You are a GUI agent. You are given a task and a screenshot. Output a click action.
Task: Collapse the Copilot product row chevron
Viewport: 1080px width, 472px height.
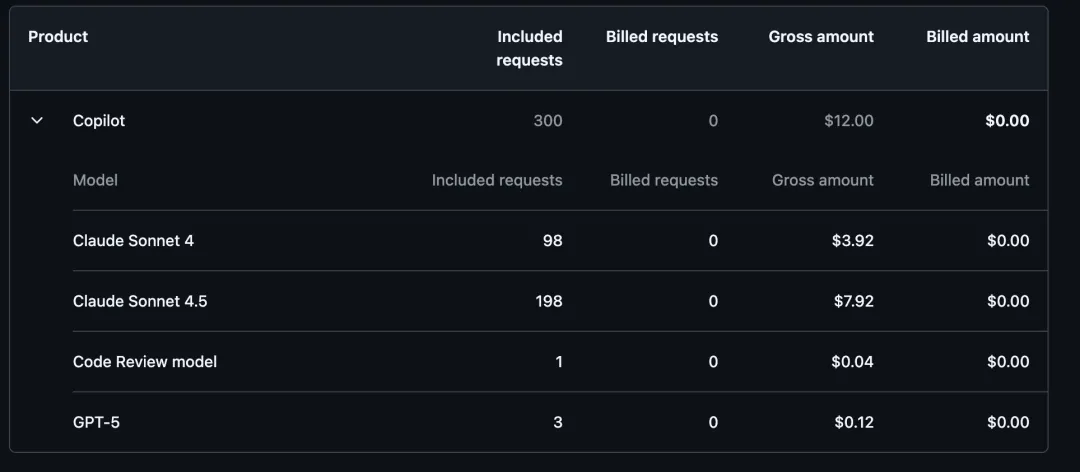click(x=37, y=121)
